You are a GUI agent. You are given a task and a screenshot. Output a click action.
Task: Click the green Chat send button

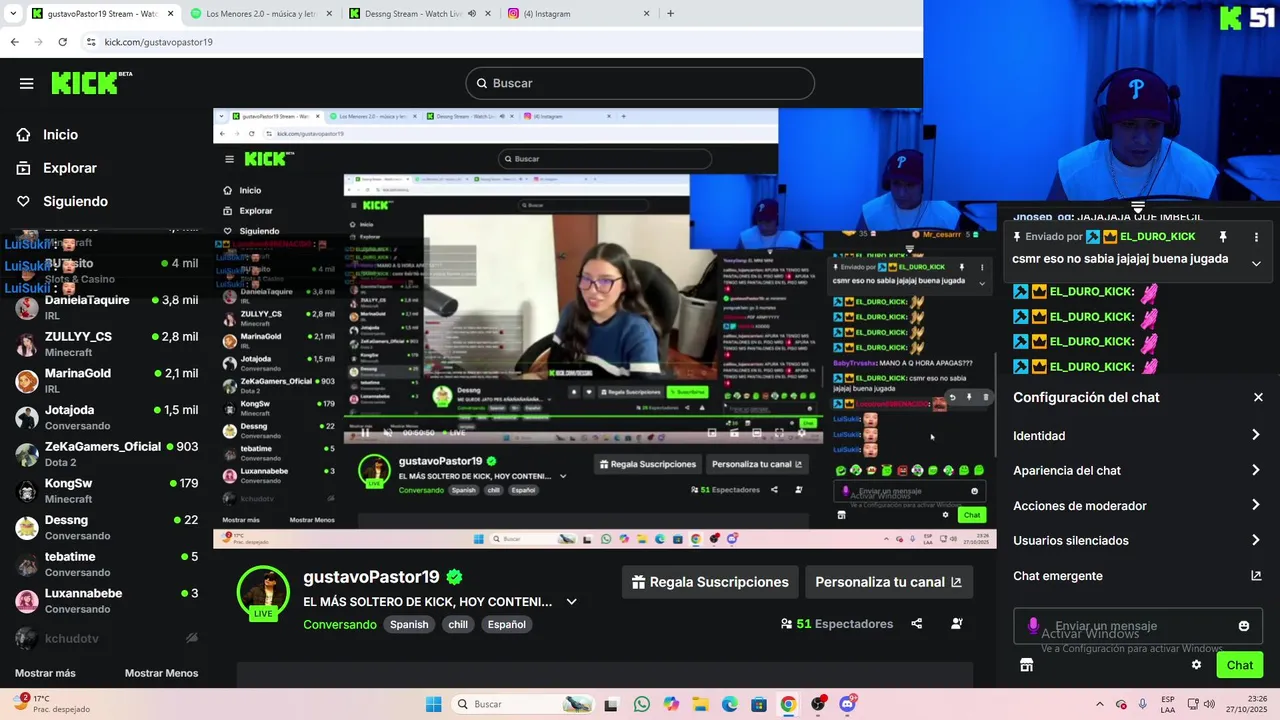[x=1240, y=665]
